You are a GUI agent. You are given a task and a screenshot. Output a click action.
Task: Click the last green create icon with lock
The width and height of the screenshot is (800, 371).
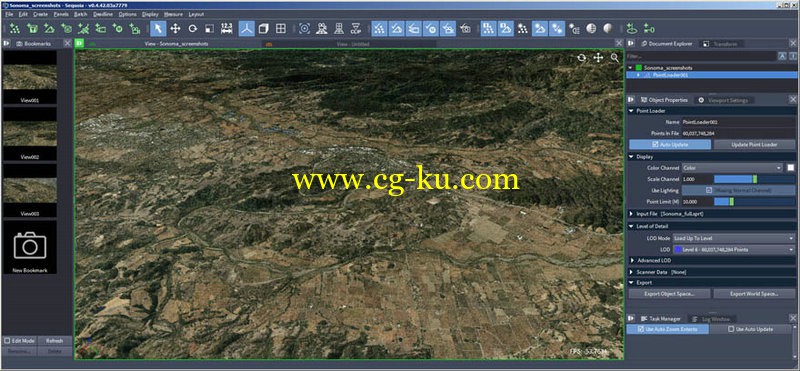point(135,29)
